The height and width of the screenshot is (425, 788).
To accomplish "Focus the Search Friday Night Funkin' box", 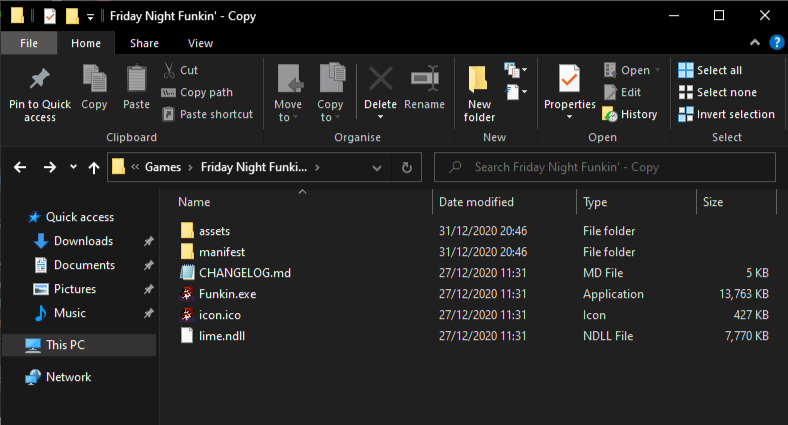I will pos(605,167).
